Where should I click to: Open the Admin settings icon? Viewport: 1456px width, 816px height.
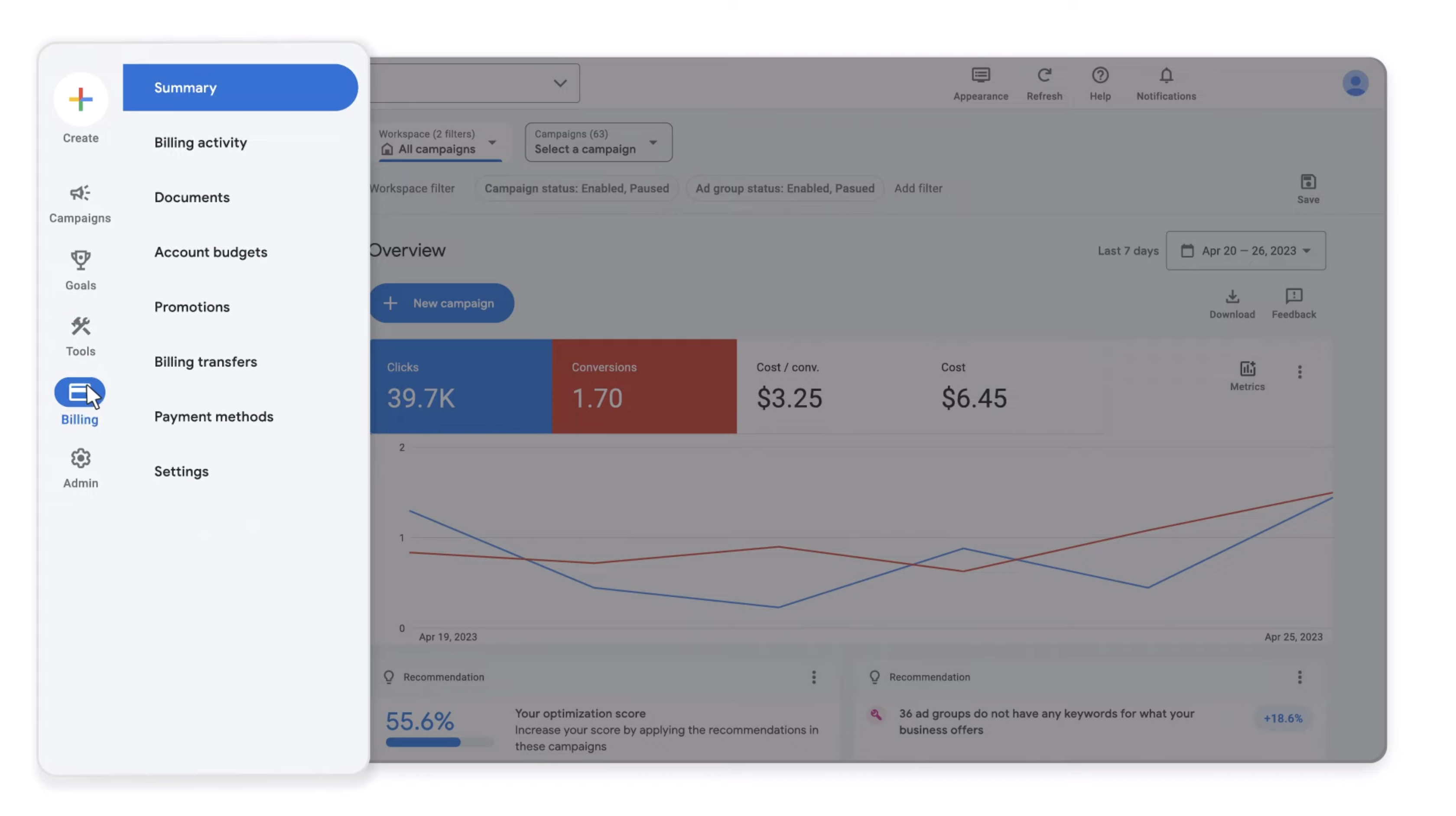click(x=80, y=458)
